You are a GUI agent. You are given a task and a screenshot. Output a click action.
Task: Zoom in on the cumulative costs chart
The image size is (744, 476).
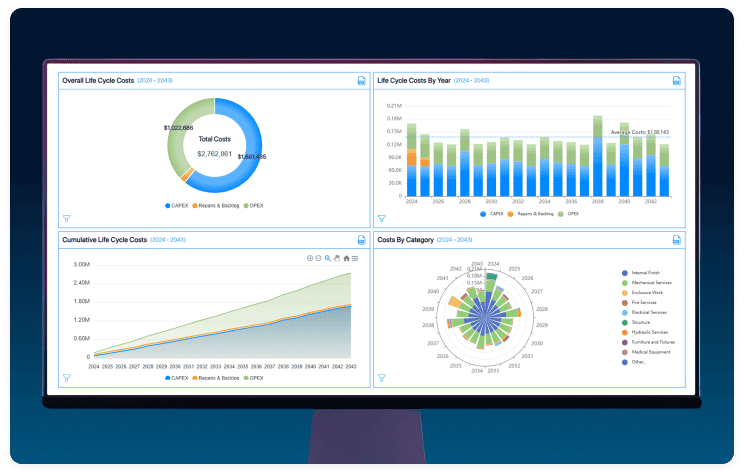310,258
